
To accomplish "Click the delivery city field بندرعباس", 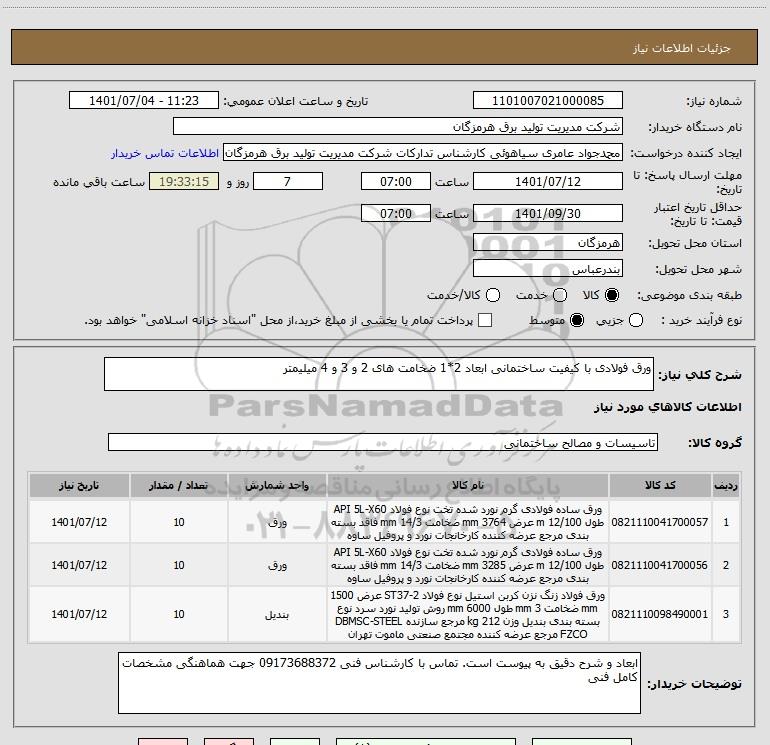I will coord(548,269).
